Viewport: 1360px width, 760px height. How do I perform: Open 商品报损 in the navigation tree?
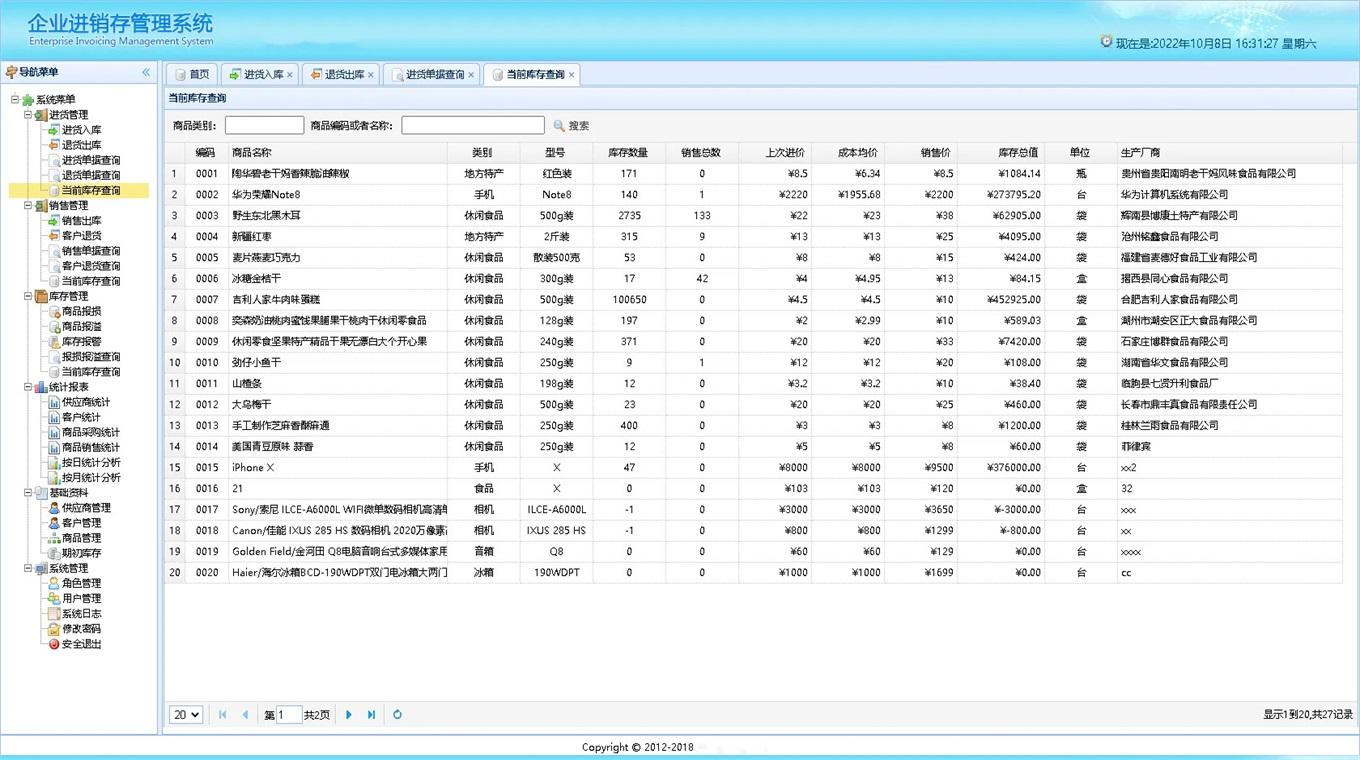[81, 311]
